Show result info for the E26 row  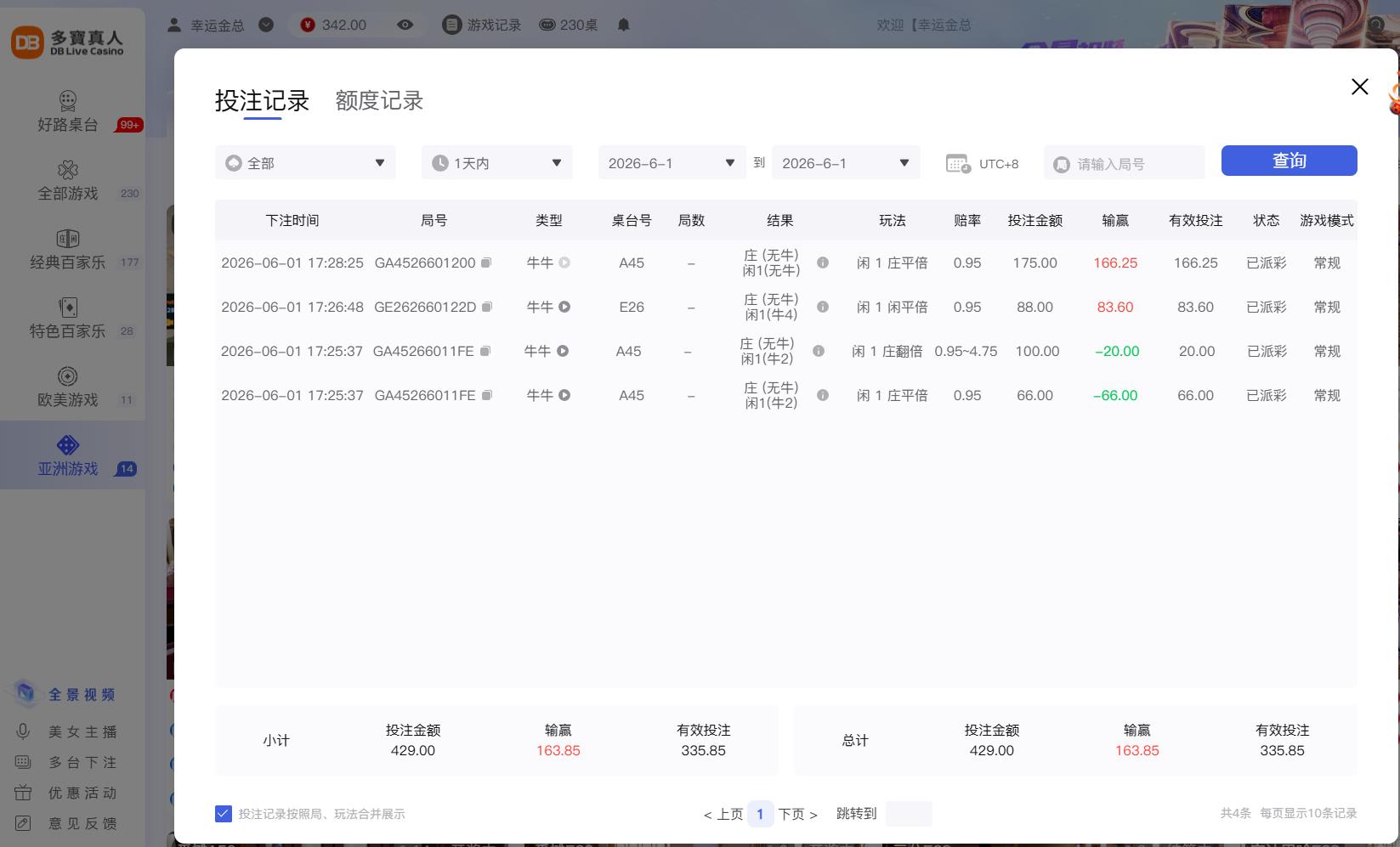[823, 307]
